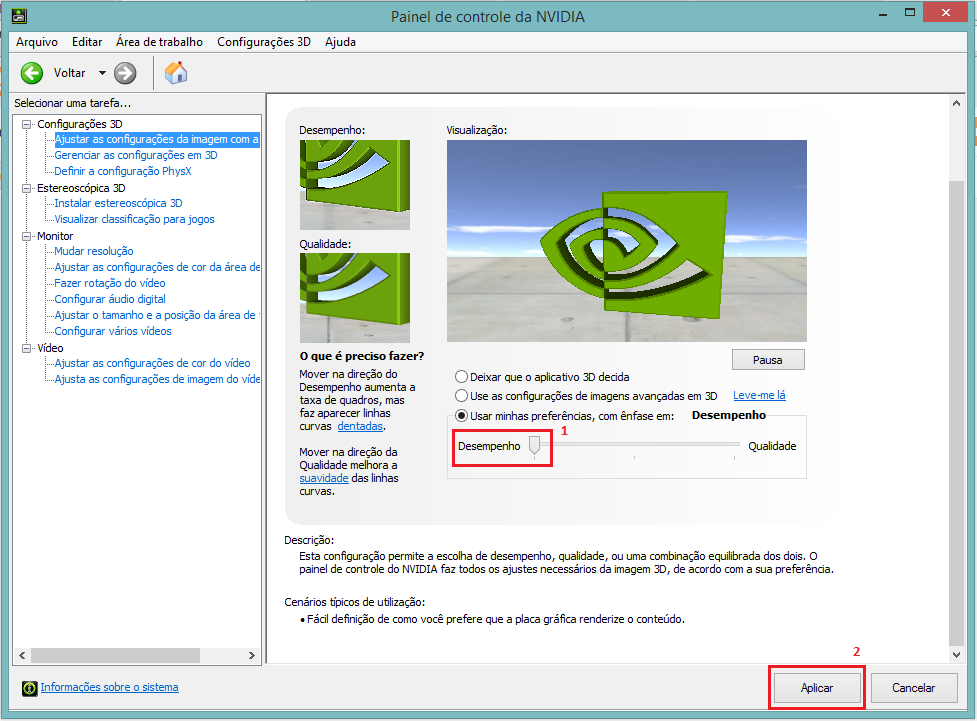
Task: Open the Ajuda menu
Action: coord(340,42)
